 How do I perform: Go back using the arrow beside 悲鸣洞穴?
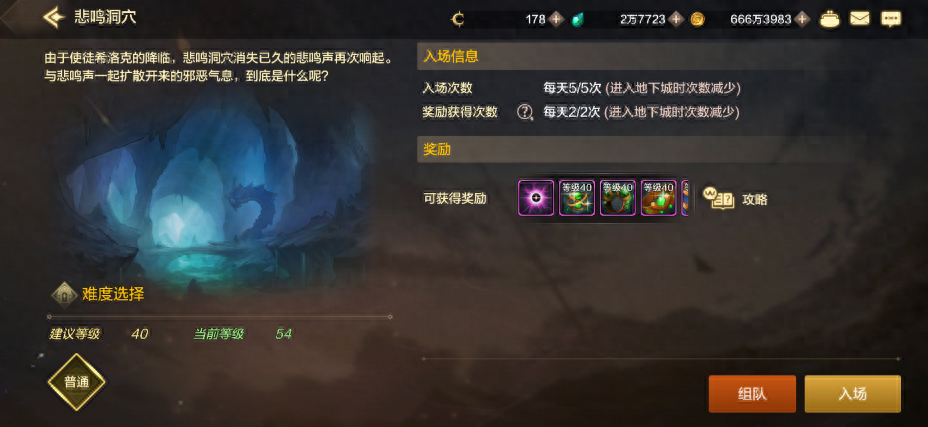[x=54, y=18]
